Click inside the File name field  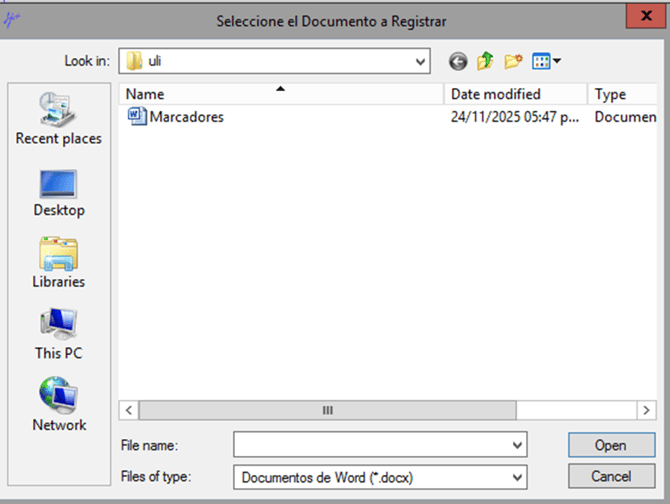coord(370,444)
